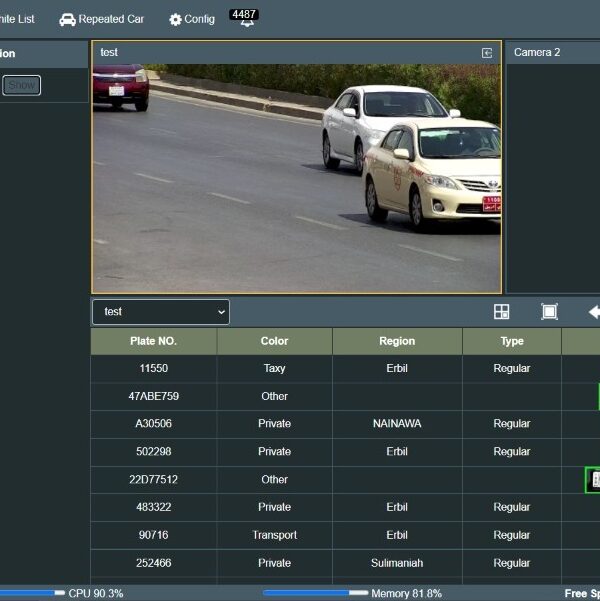Open the Repeated Car menu item

click(x=102, y=19)
